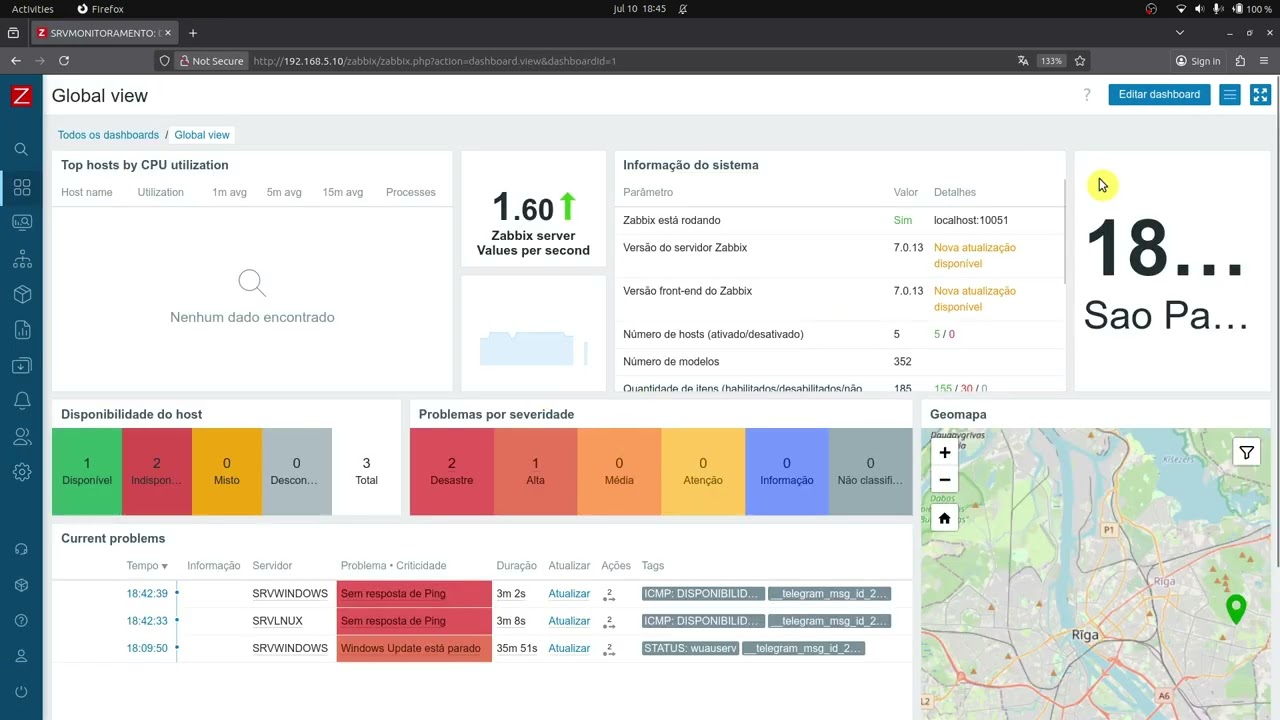Click the Alta severity tile
This screenshot has width=1280, height=720.
536,472
